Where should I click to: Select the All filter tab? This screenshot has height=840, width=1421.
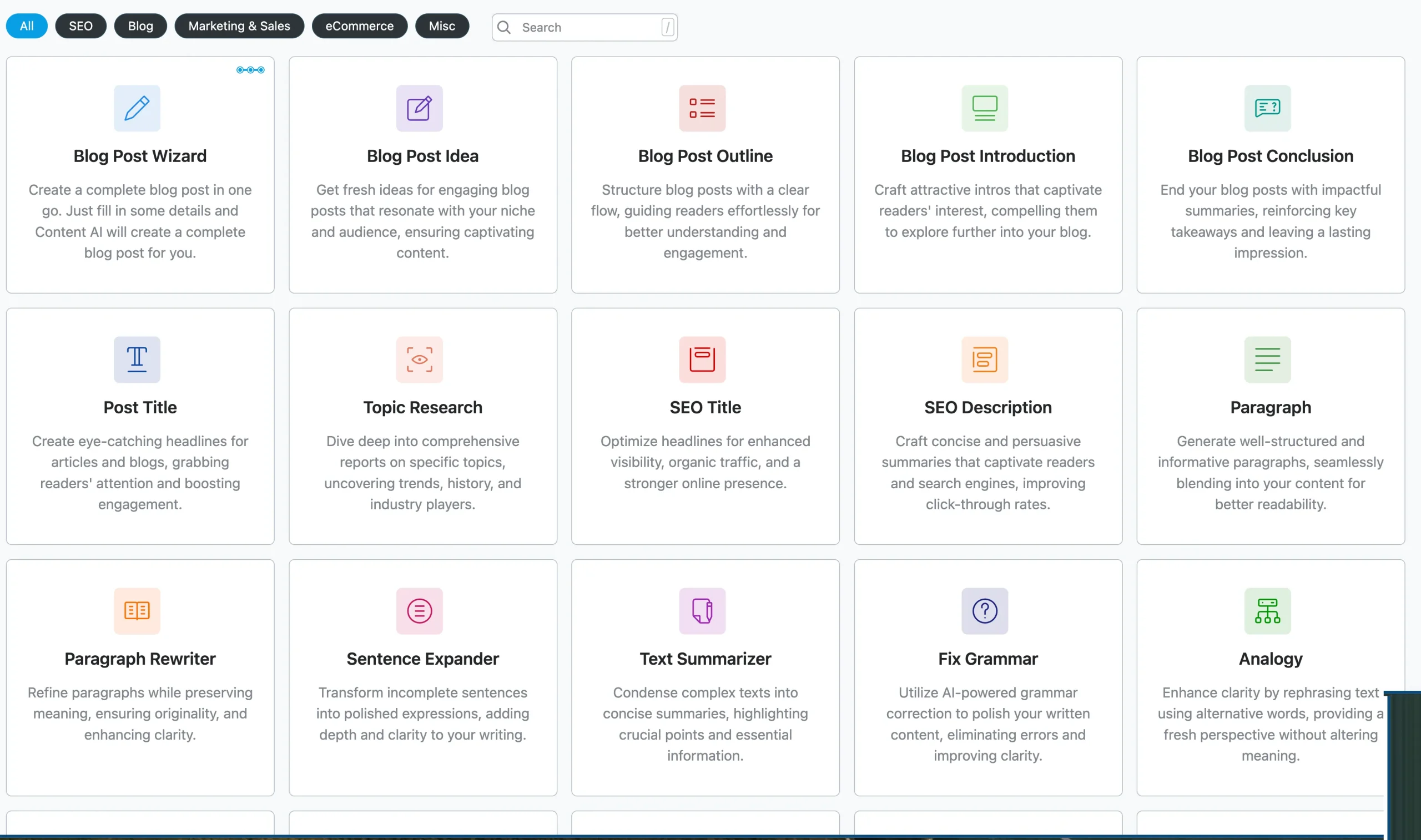point(27,26)
